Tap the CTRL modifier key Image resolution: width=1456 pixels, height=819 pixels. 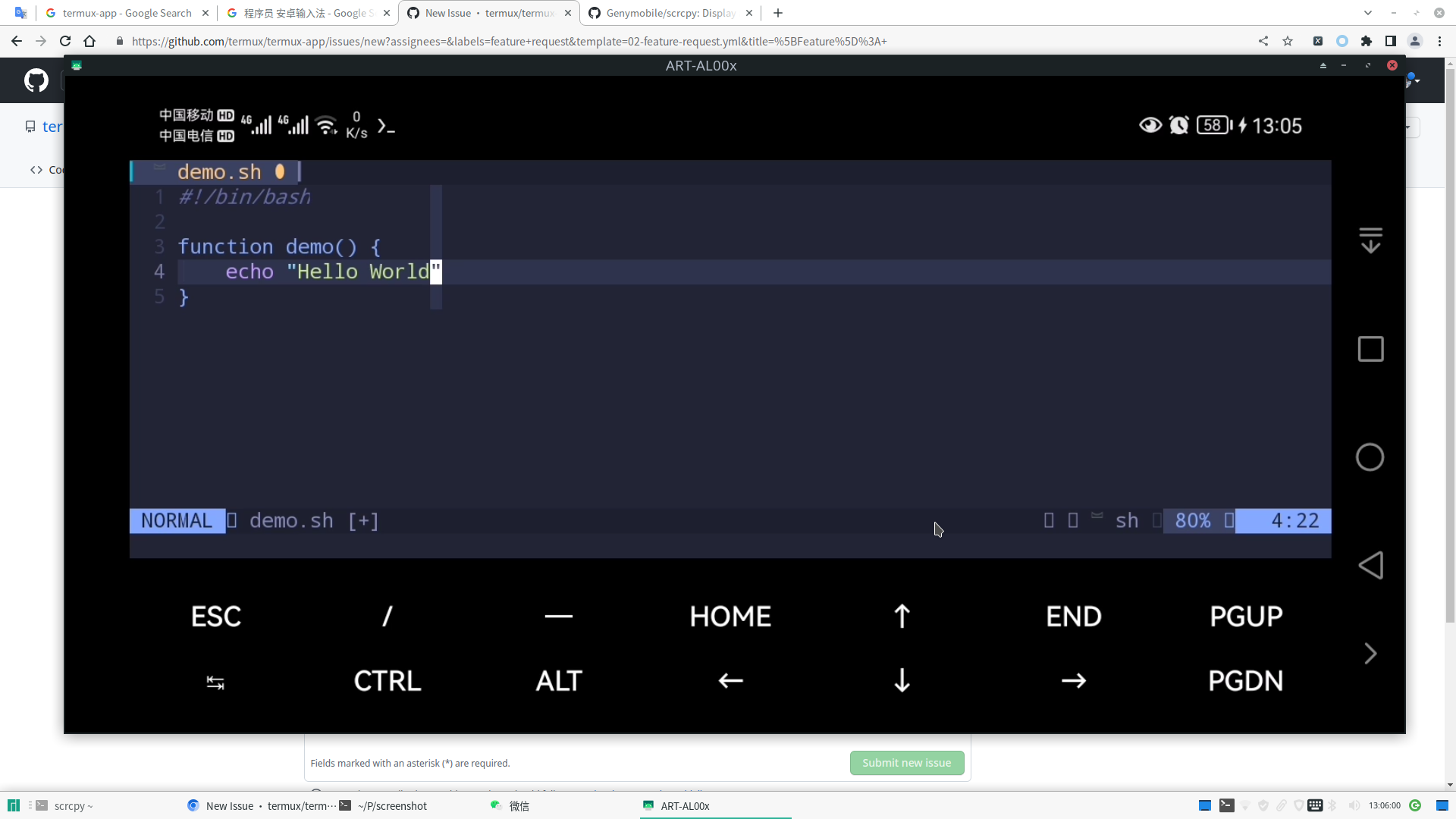(388, 681)
